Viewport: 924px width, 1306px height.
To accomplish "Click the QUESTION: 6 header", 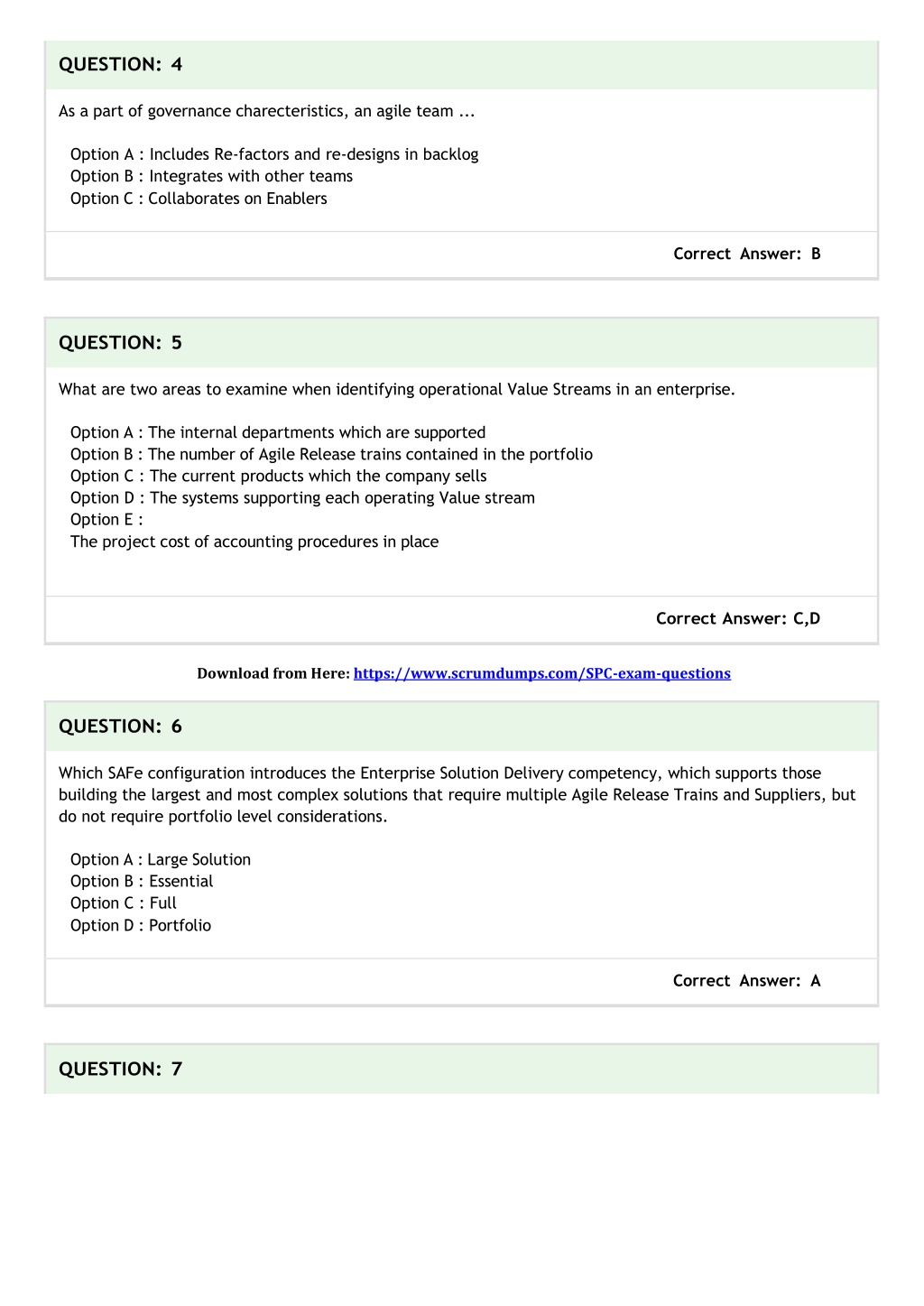I will (x=461, y=726).
